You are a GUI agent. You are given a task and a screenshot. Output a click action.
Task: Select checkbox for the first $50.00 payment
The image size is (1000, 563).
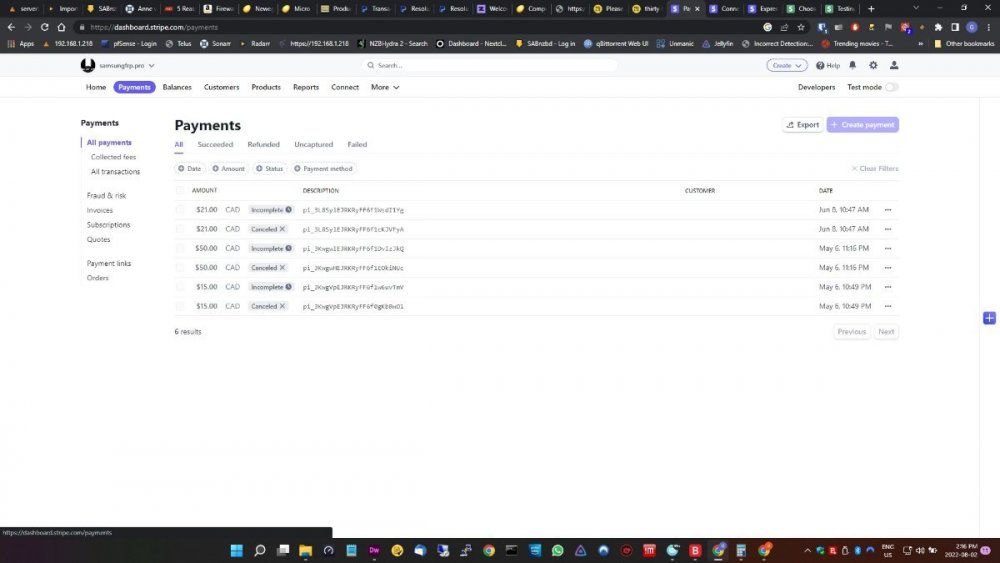click(x=180, y=248)
